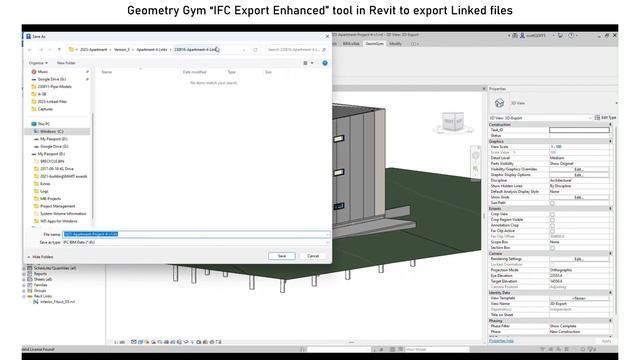The image size is (640, 360).
Task: Click the Save button in Save As dialog
Action: coord(282,256)
